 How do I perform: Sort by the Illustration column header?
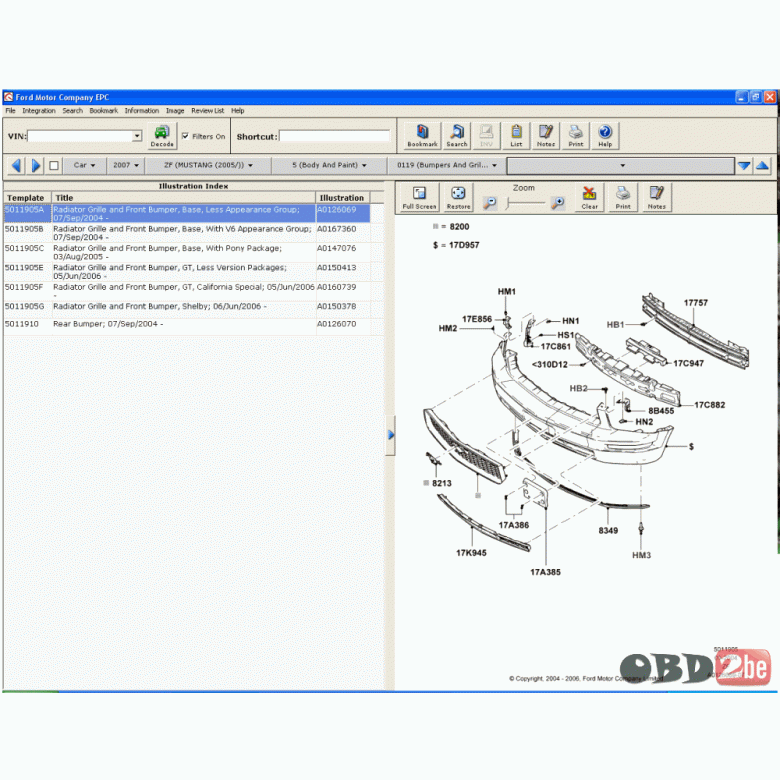[x=343, y=197]
